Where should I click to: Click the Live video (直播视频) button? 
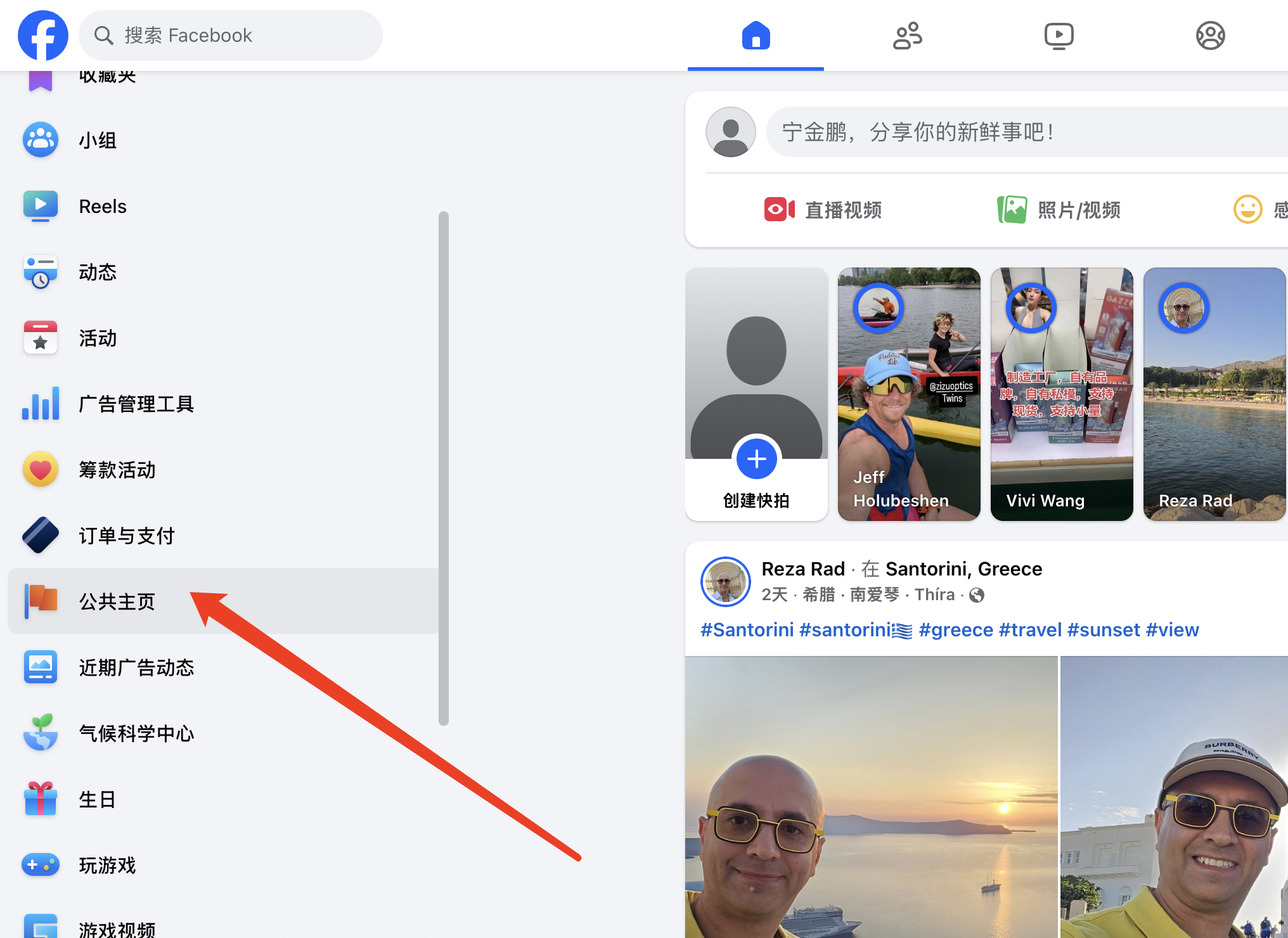(823, 210)
